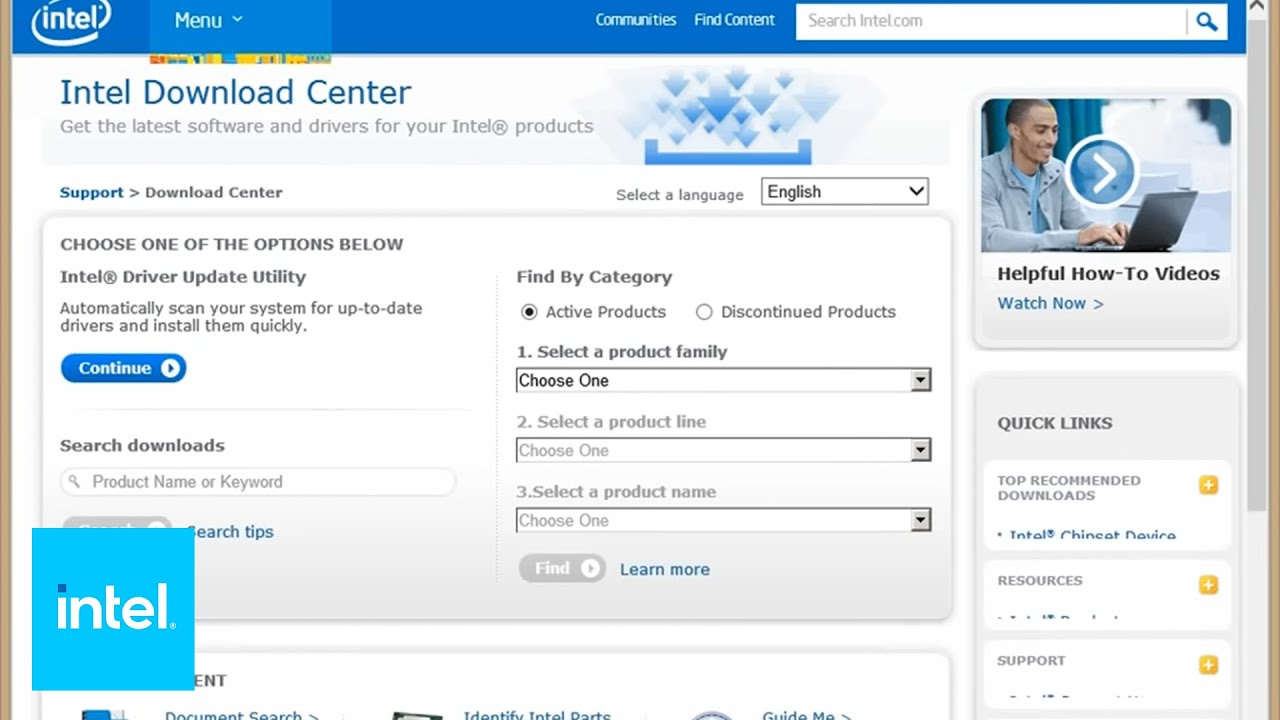Screen dimensions: 1280x720
Task: Go to the Support breadcrumb link
Action: pos(91,193)
